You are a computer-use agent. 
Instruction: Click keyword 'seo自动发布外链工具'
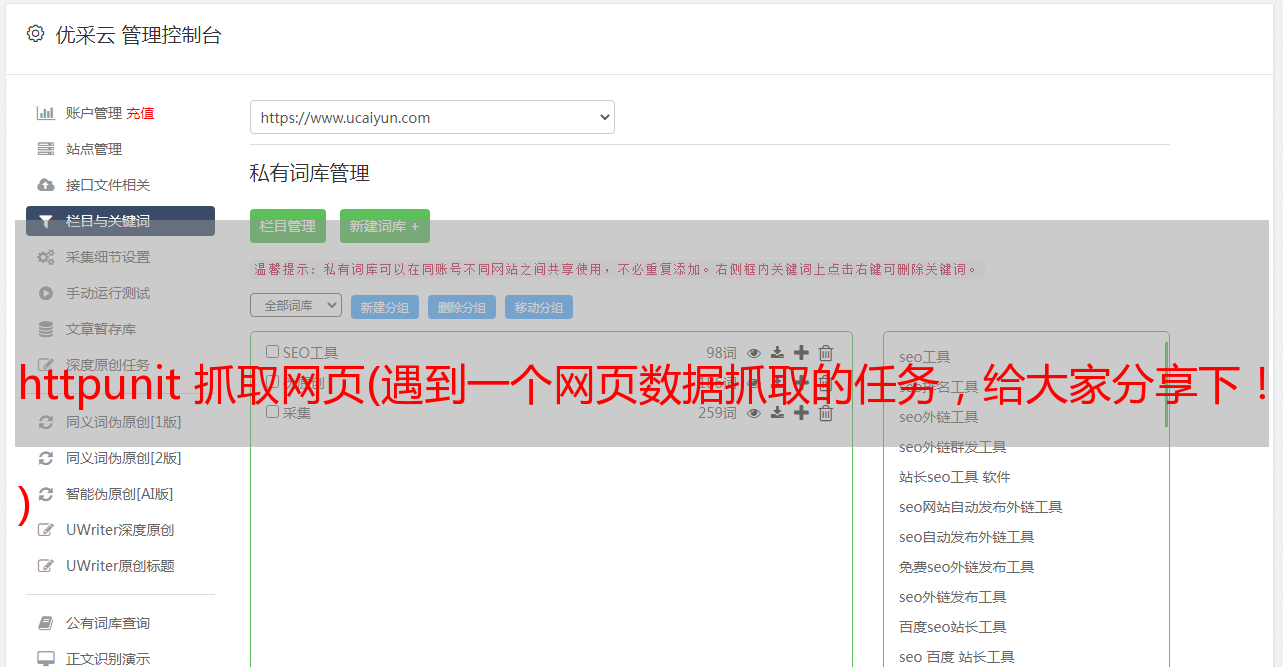pyautogui.click(x=966, y=537)
